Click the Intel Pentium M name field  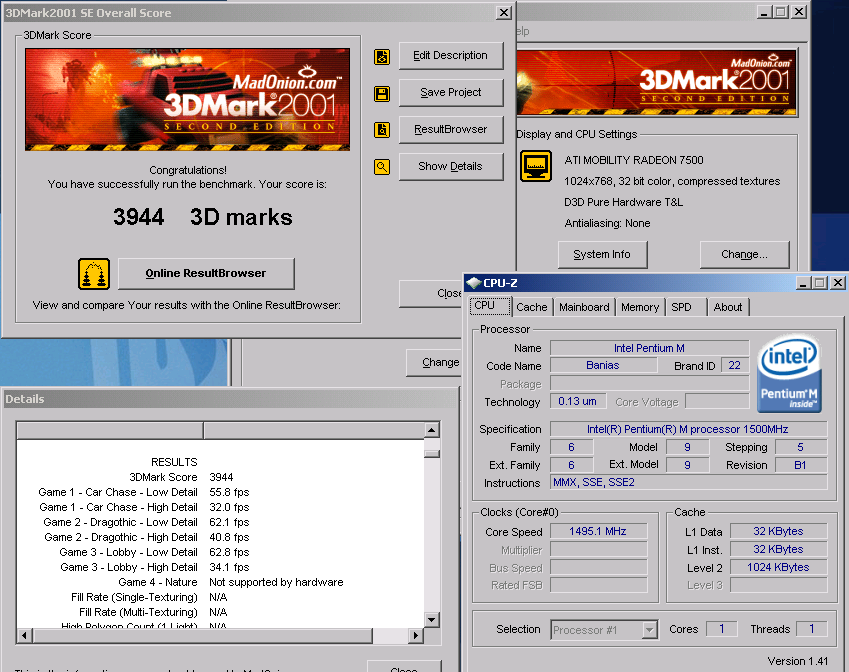pyautogui.click(x=649, y=348)
